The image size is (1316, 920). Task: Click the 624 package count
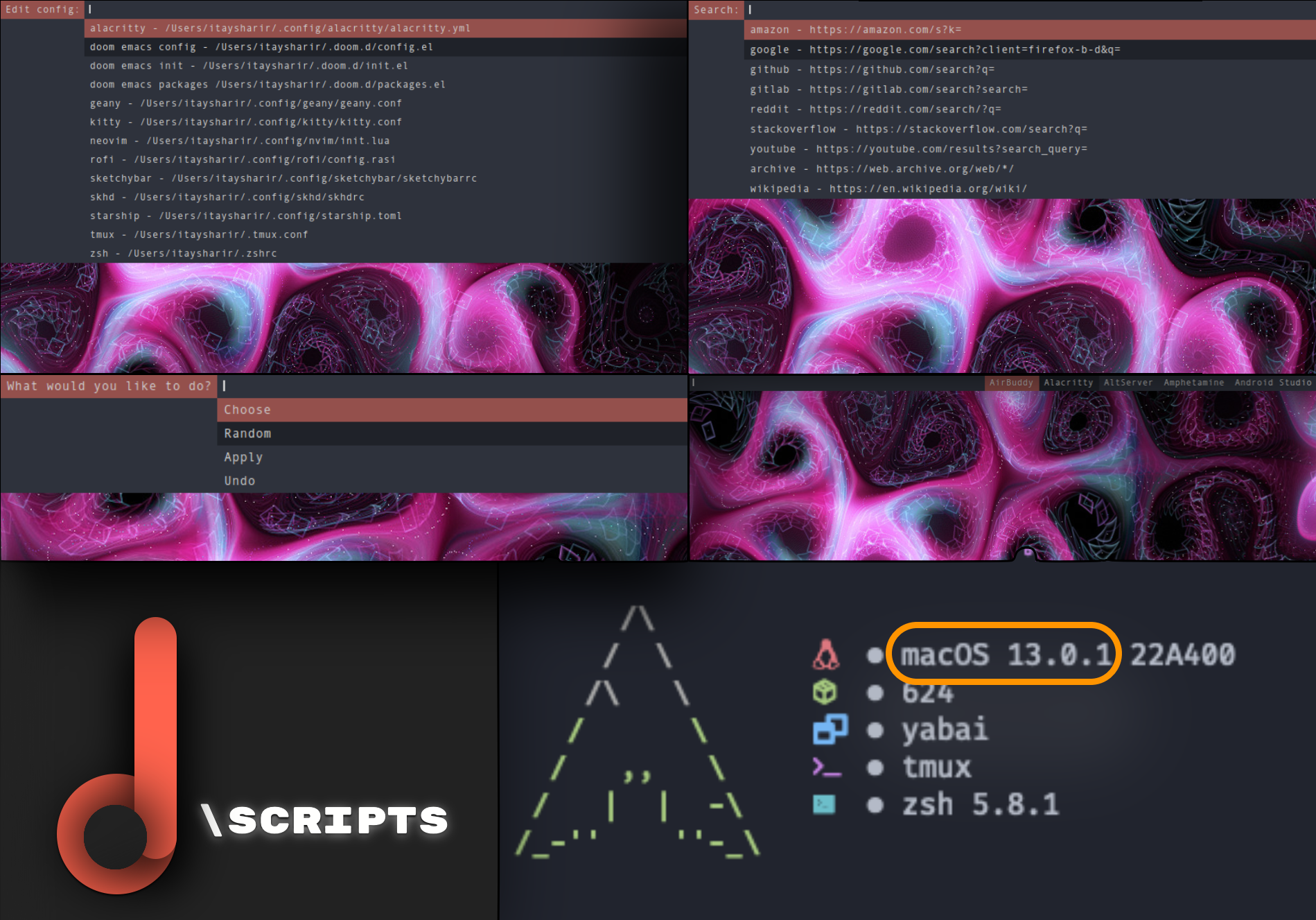927,693
